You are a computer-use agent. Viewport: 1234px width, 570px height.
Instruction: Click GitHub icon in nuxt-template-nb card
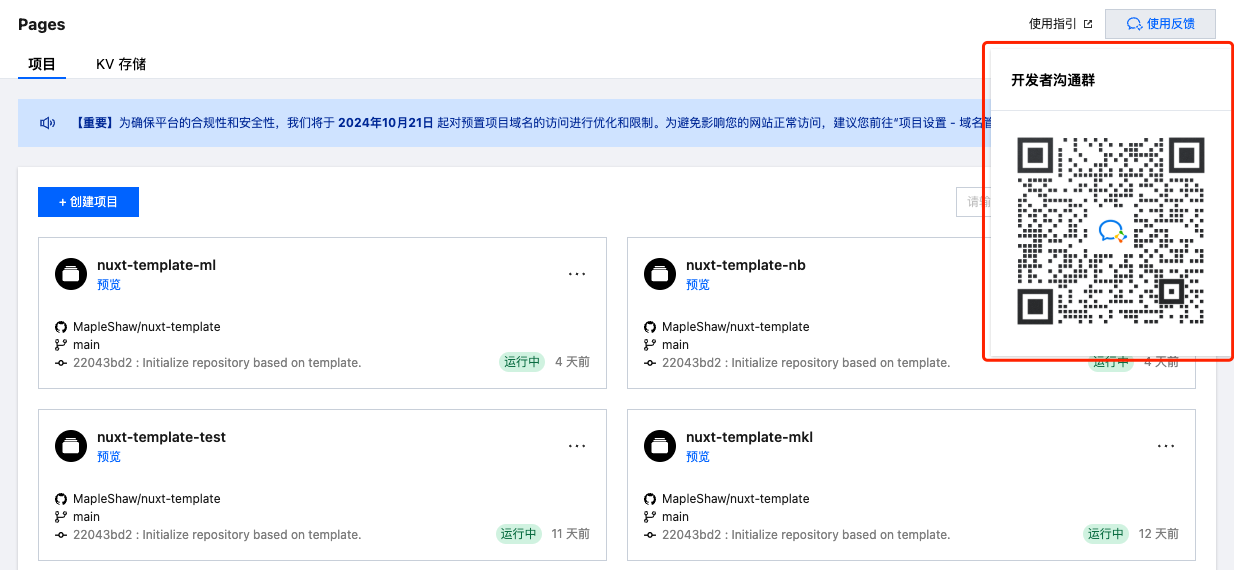click(650, 327)
